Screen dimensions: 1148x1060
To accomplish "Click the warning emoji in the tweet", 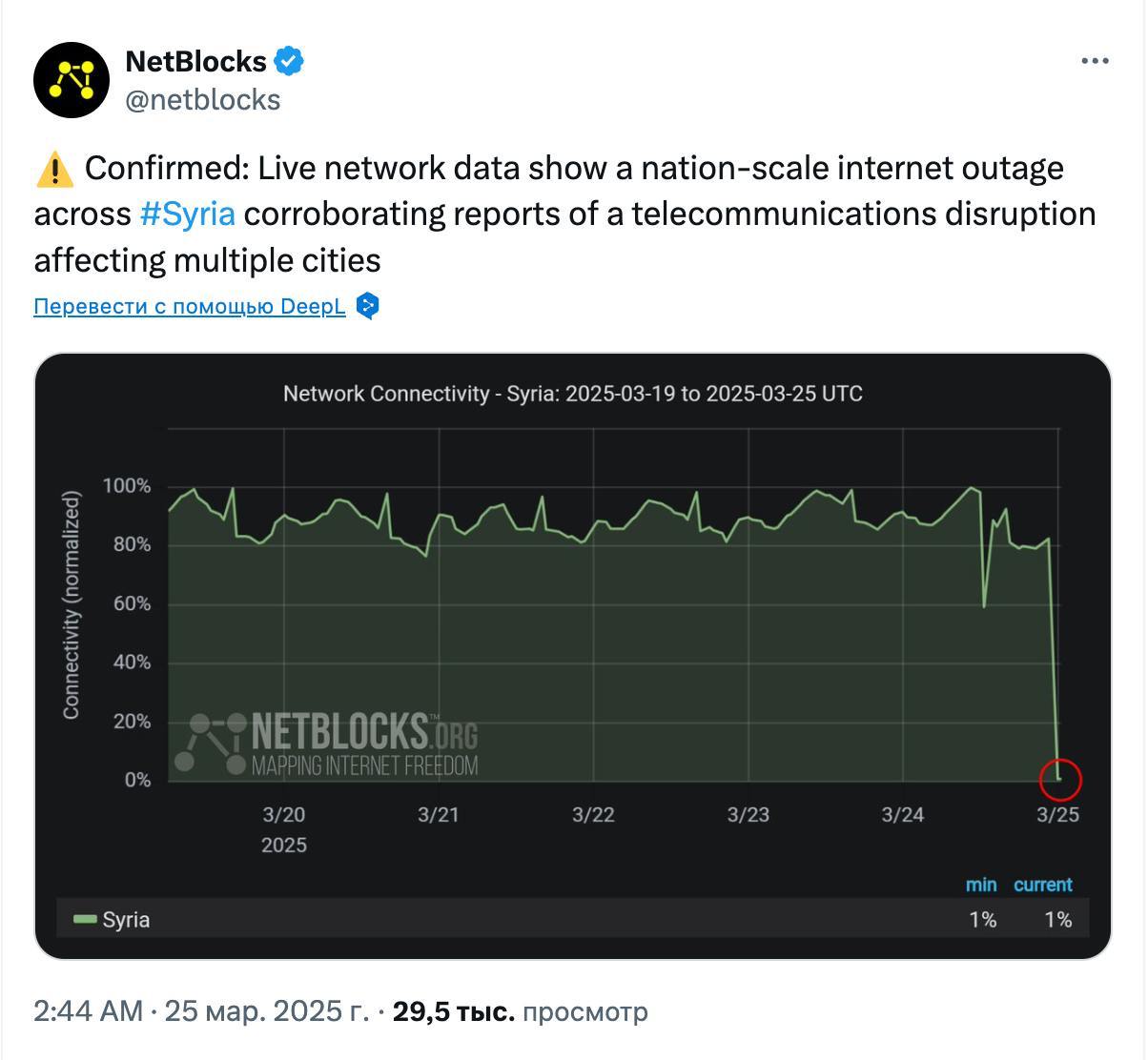I will click(54, 170).
